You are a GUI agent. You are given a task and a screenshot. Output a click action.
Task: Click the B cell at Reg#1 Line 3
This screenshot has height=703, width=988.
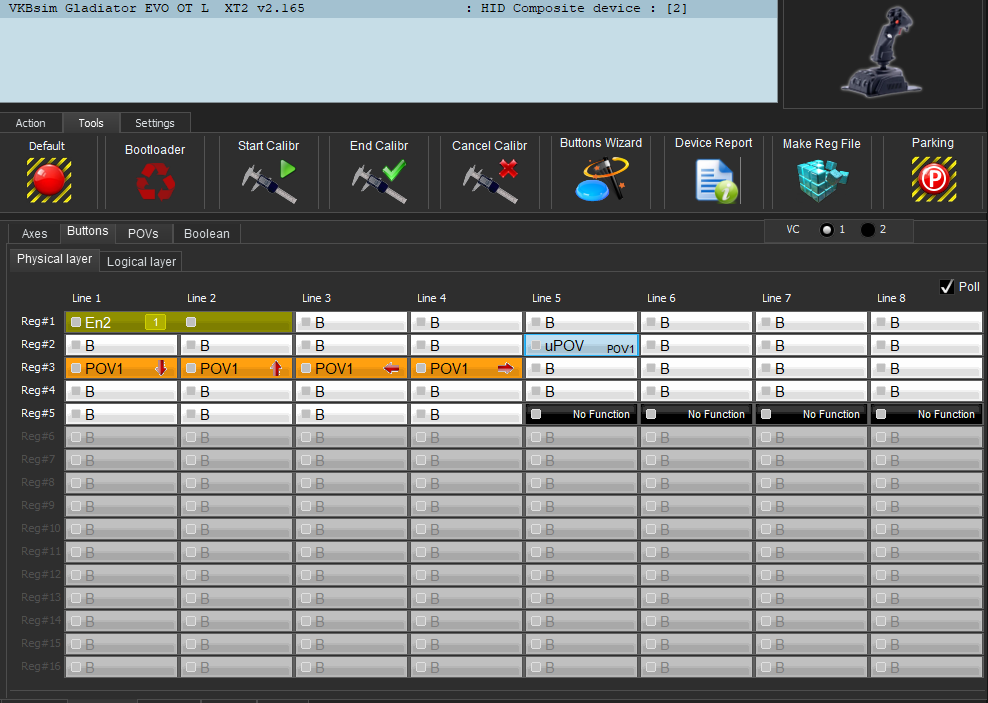point(351,323)
